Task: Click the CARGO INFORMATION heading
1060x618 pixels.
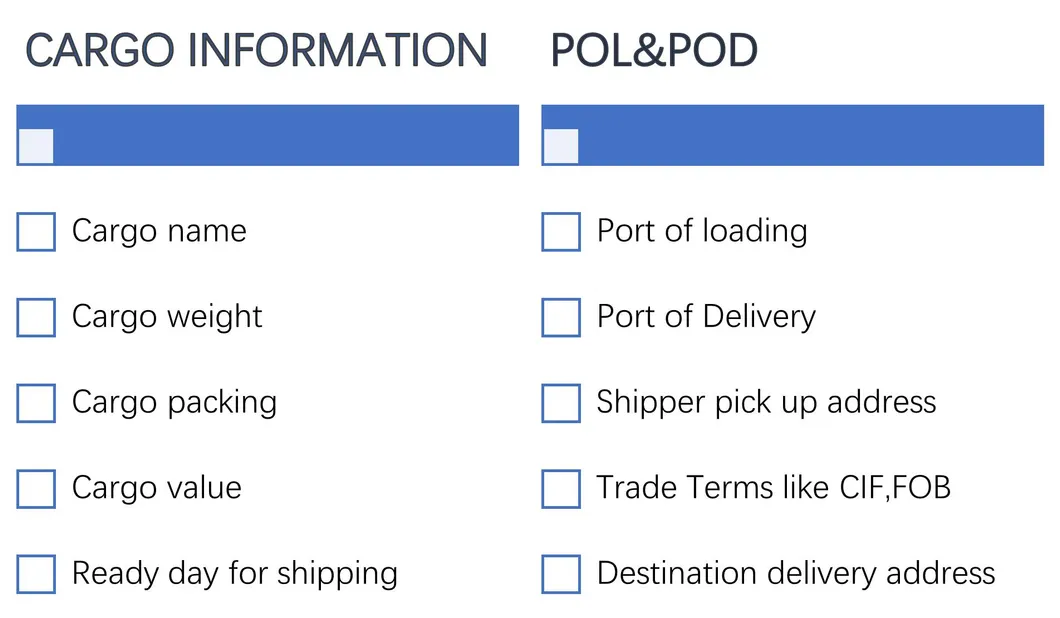Action: 256,51
